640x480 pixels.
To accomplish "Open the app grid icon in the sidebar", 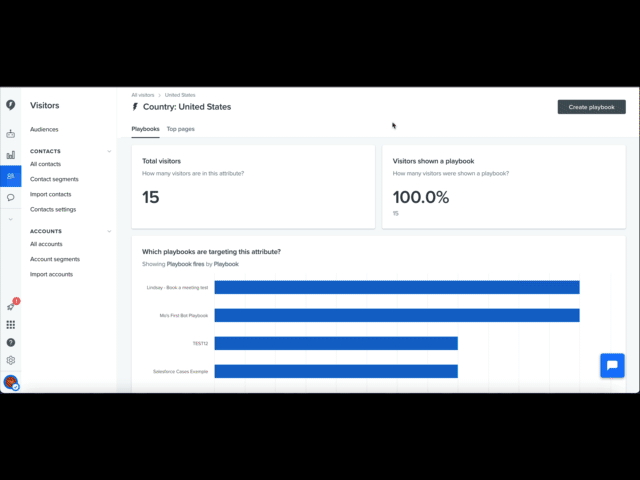I will pyautogui.click(x=11, y=324).
